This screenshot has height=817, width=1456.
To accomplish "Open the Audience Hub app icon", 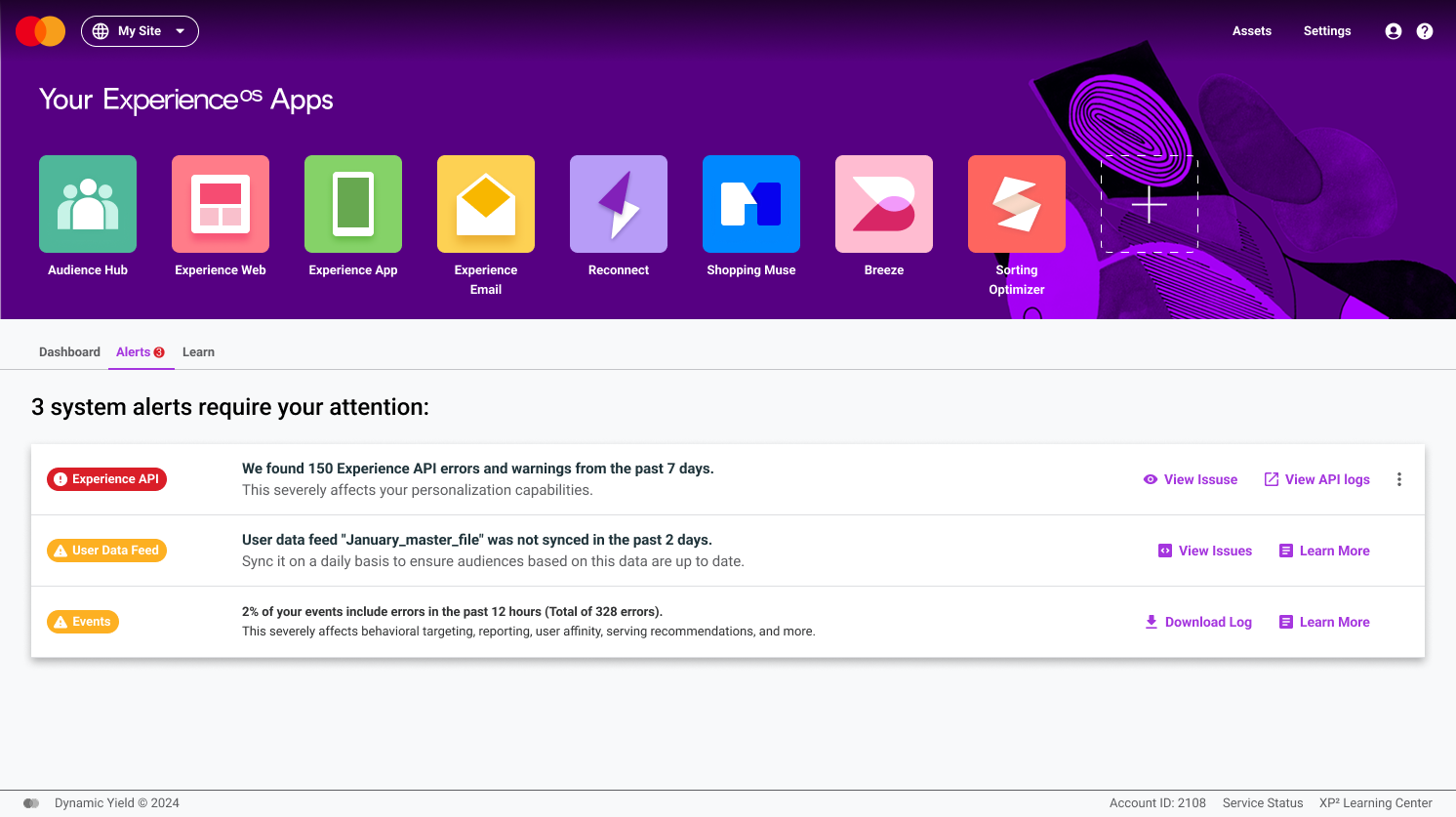I will 88,204.
